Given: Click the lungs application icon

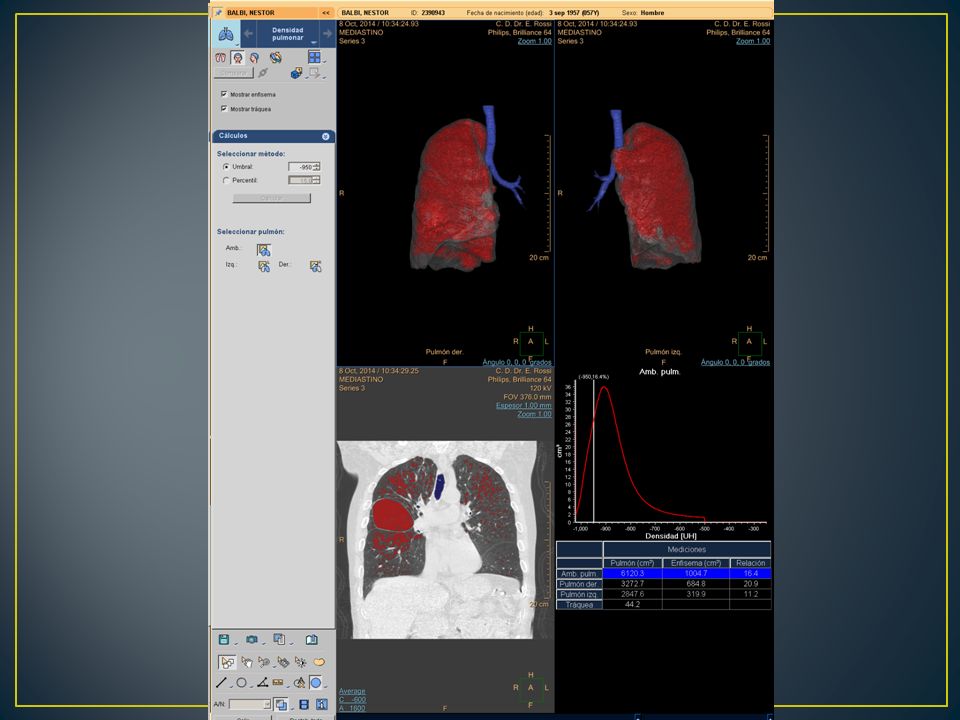Looking at the screenshot, I should [226, 34].
